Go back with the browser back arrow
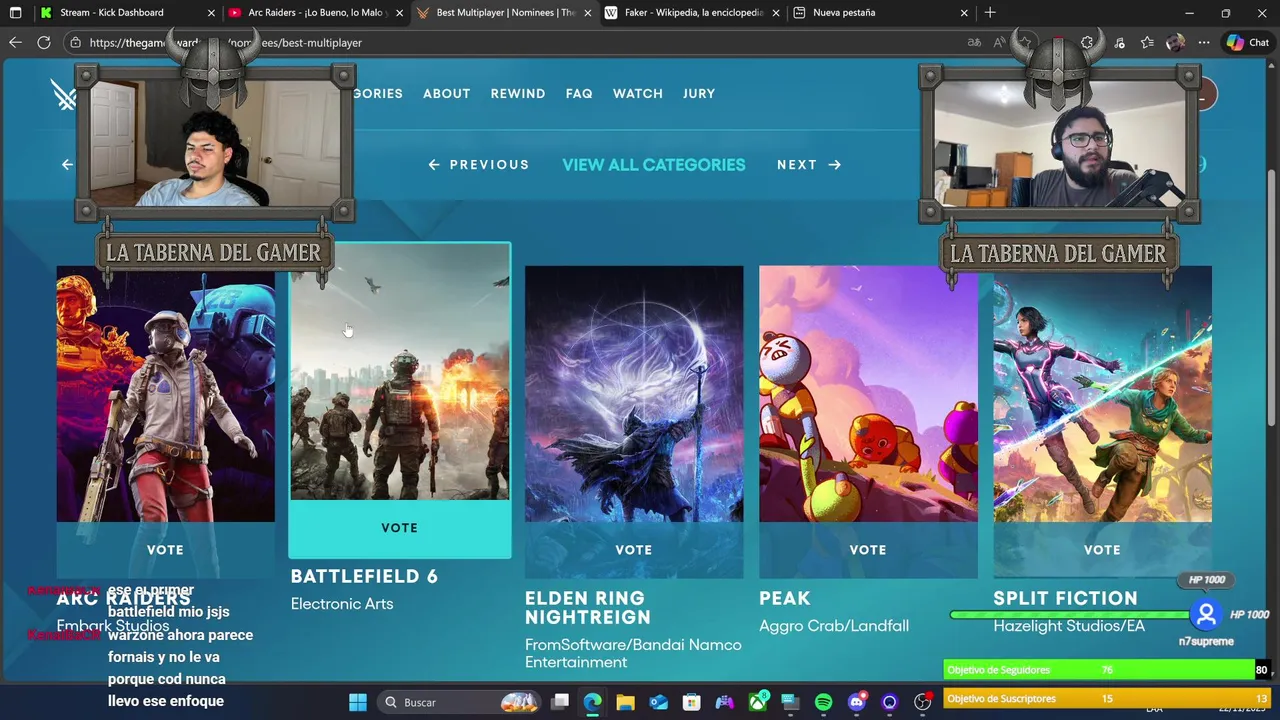 [15, 42]
